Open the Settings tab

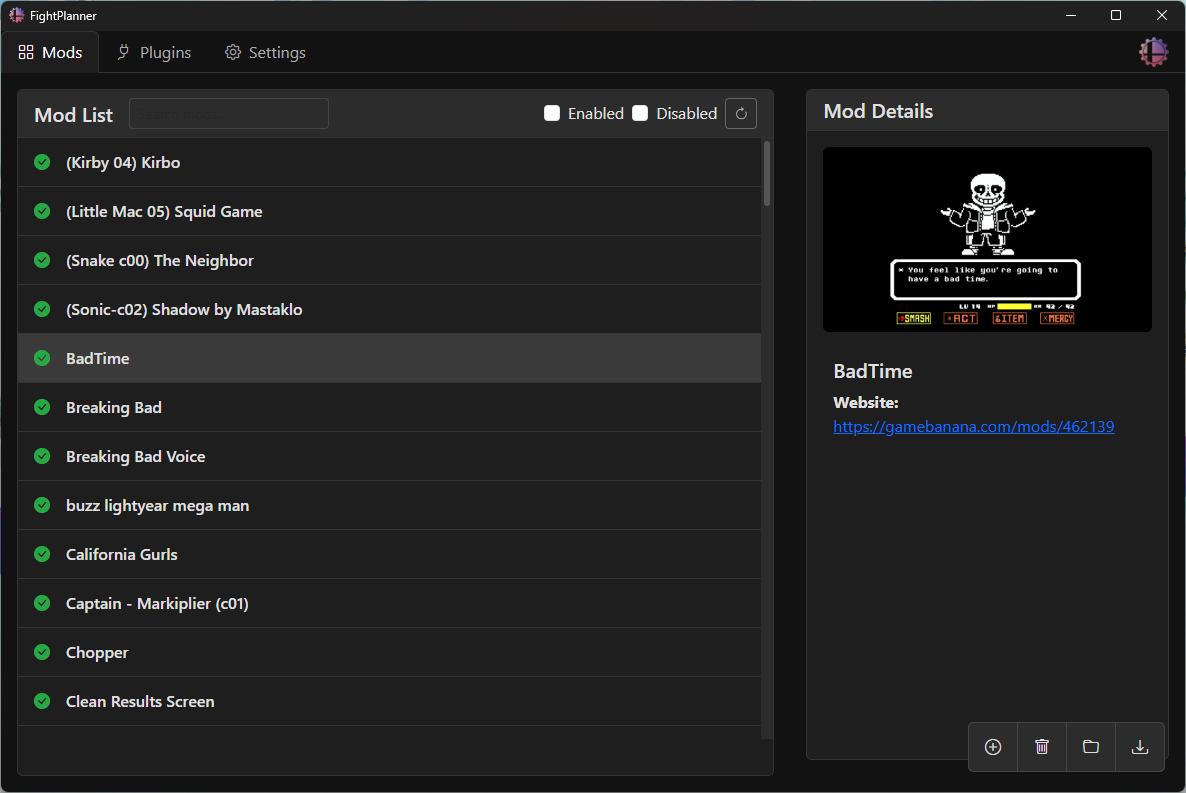point(265,52)
